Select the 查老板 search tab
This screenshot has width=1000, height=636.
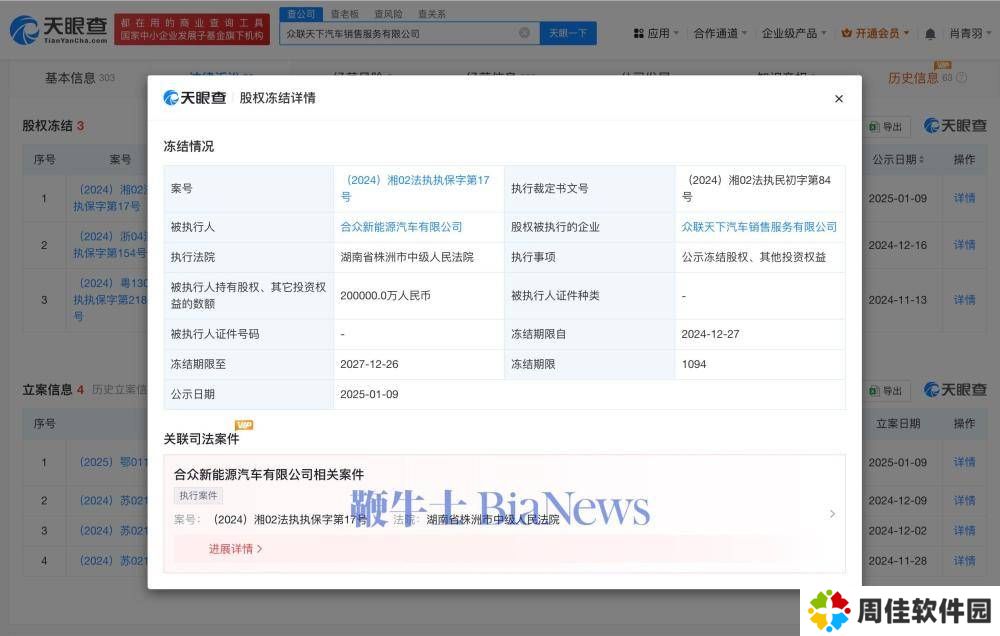(x=344, y=13)
